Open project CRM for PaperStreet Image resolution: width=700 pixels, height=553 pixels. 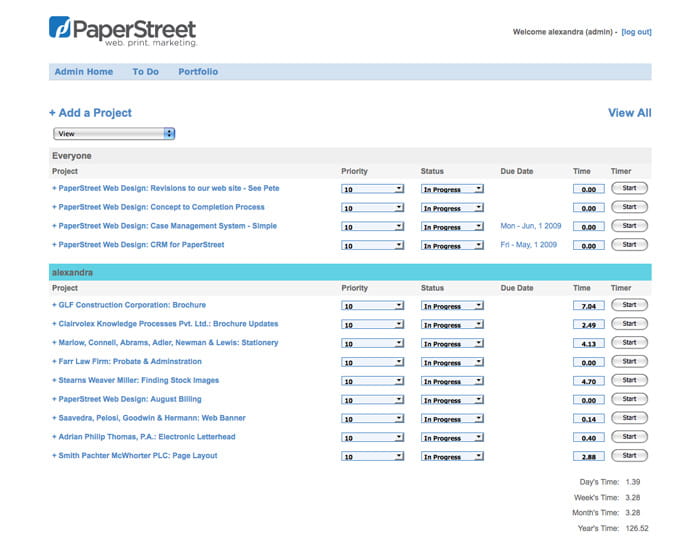tap(138, 245)
